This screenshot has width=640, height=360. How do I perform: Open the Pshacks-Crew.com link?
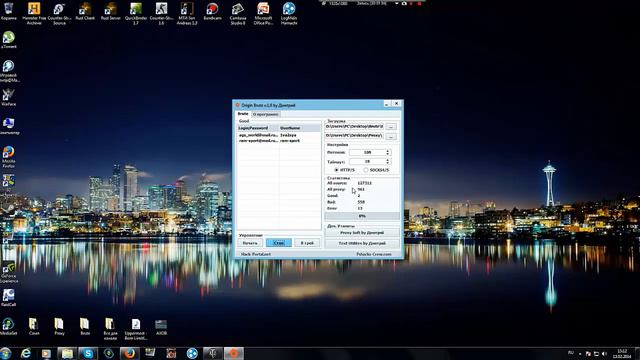(374, 254)
